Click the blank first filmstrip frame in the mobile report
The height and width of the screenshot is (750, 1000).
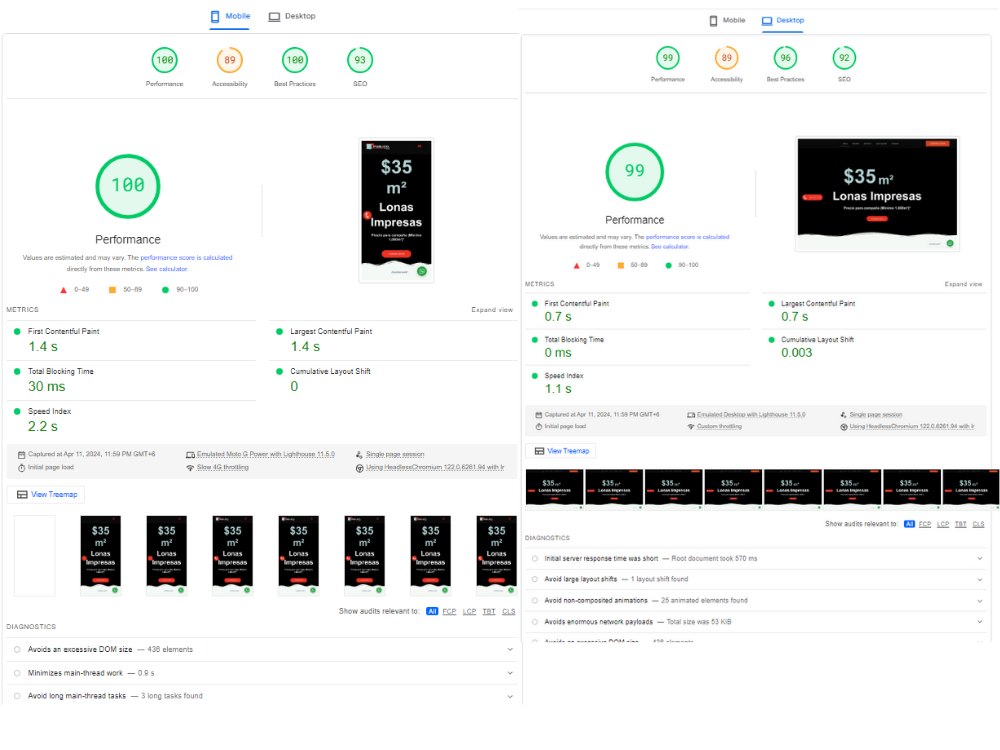(34, 555)
